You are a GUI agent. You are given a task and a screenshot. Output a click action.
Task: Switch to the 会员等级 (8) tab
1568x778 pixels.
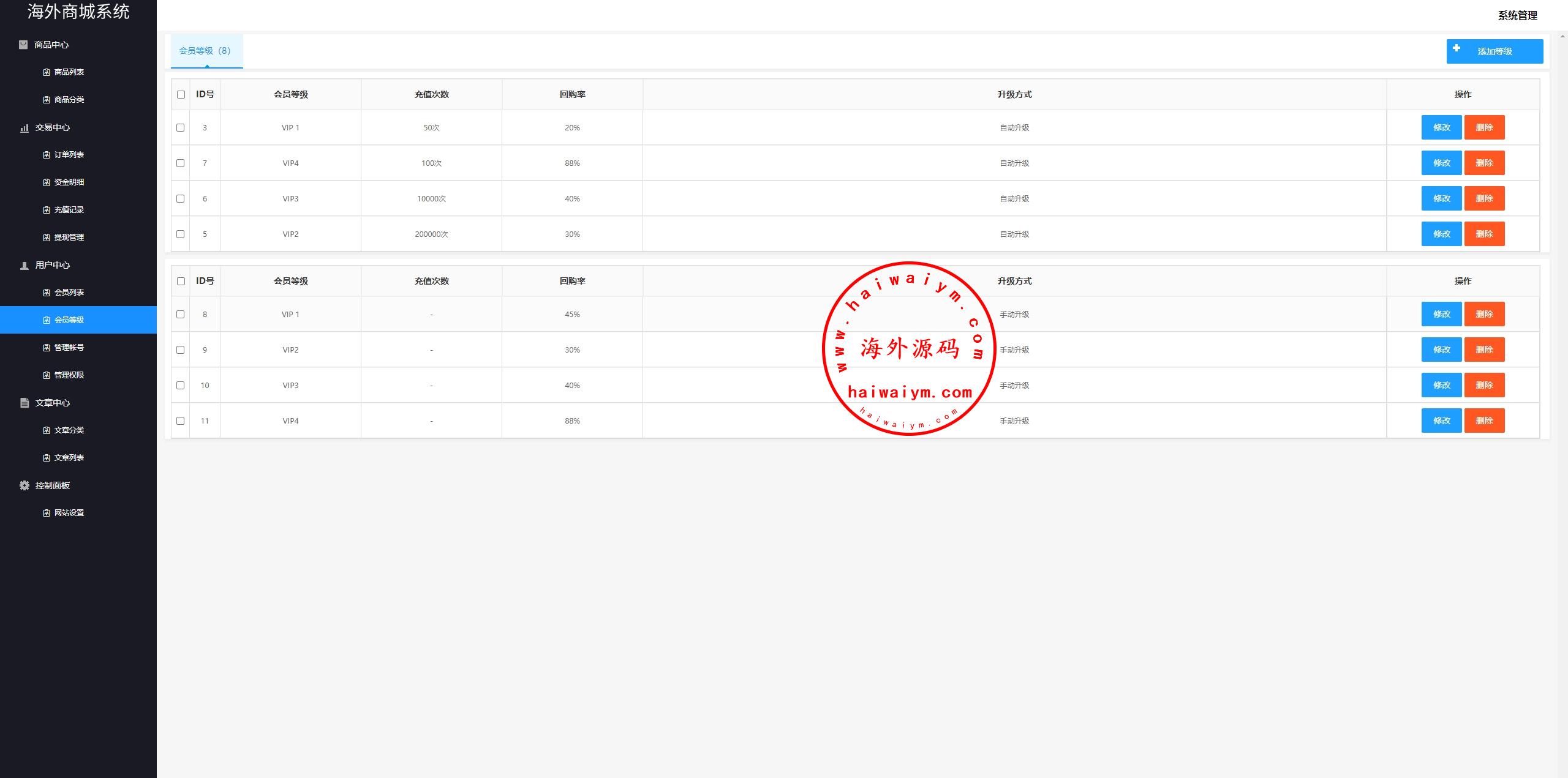(206, 51)
